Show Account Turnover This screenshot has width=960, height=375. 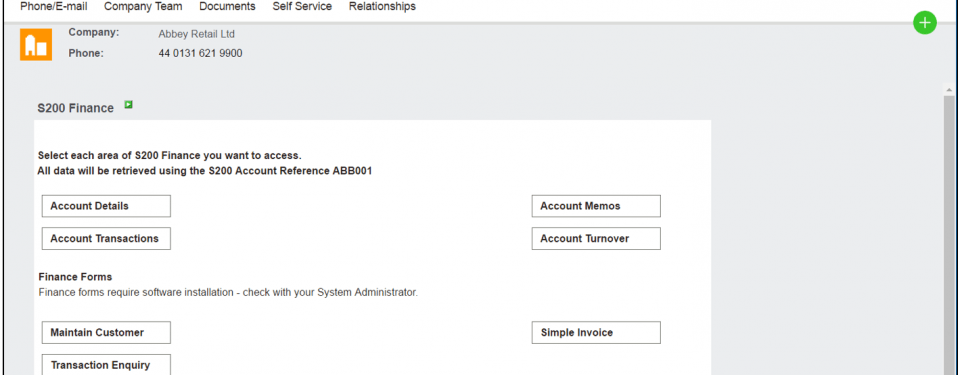tap(596, 238)
